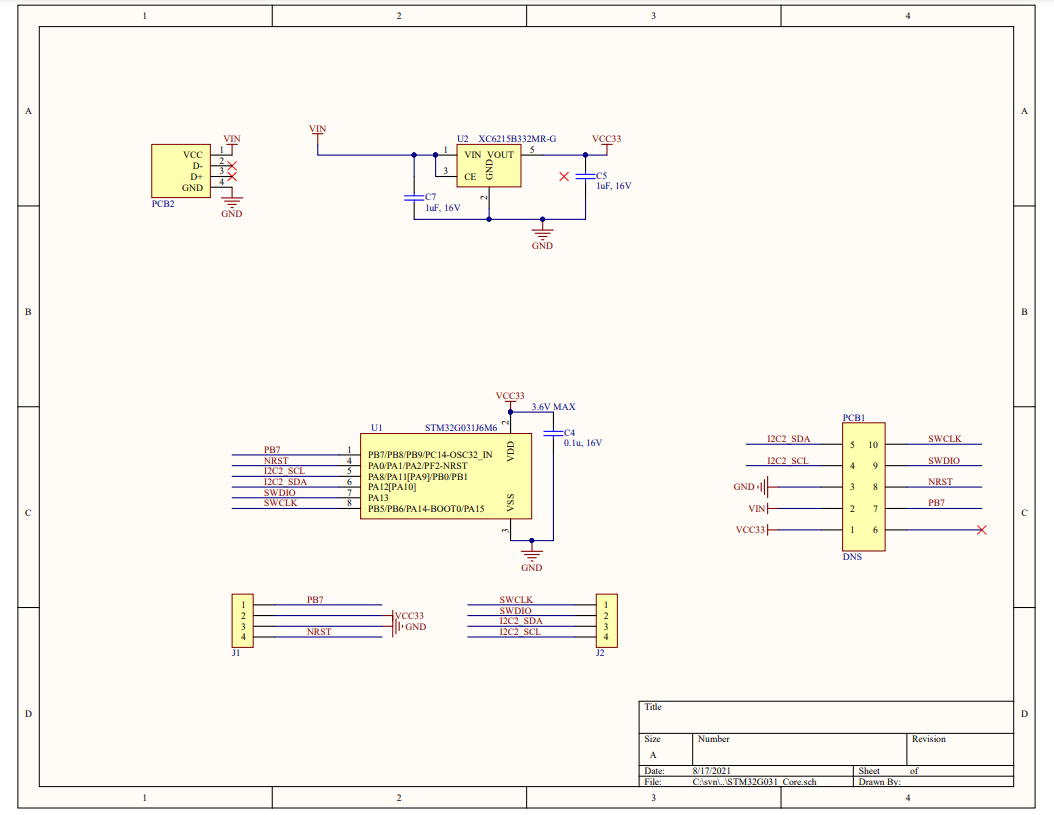Select capacitor C5 1uF 16V
1054x815 pixels.
[585, 178]
